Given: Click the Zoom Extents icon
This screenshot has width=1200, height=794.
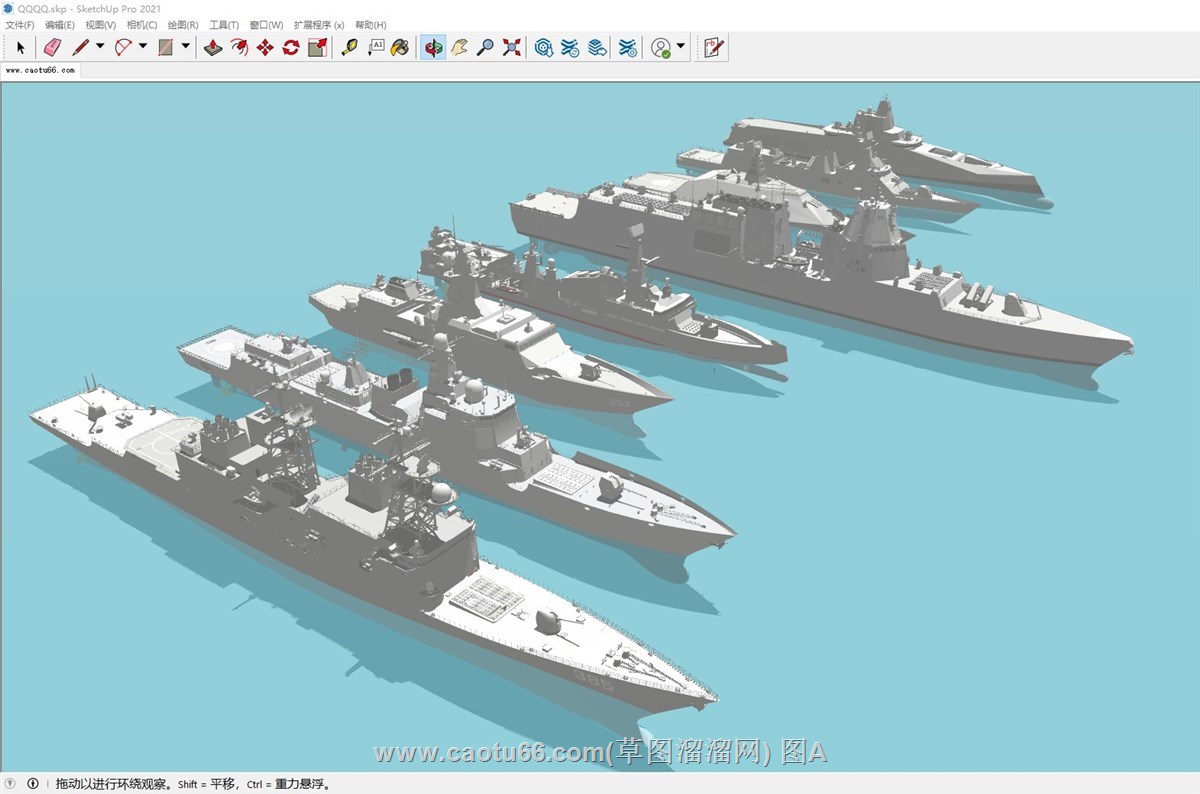Looking at the screenshot, I should click(x=511, y=47).
